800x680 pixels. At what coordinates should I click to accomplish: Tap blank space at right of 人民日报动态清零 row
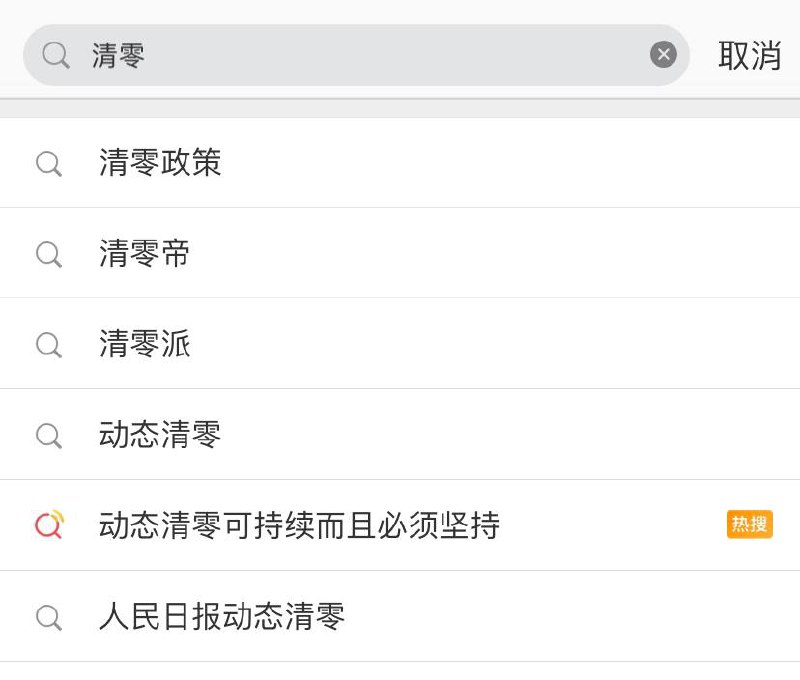[580, 616]
